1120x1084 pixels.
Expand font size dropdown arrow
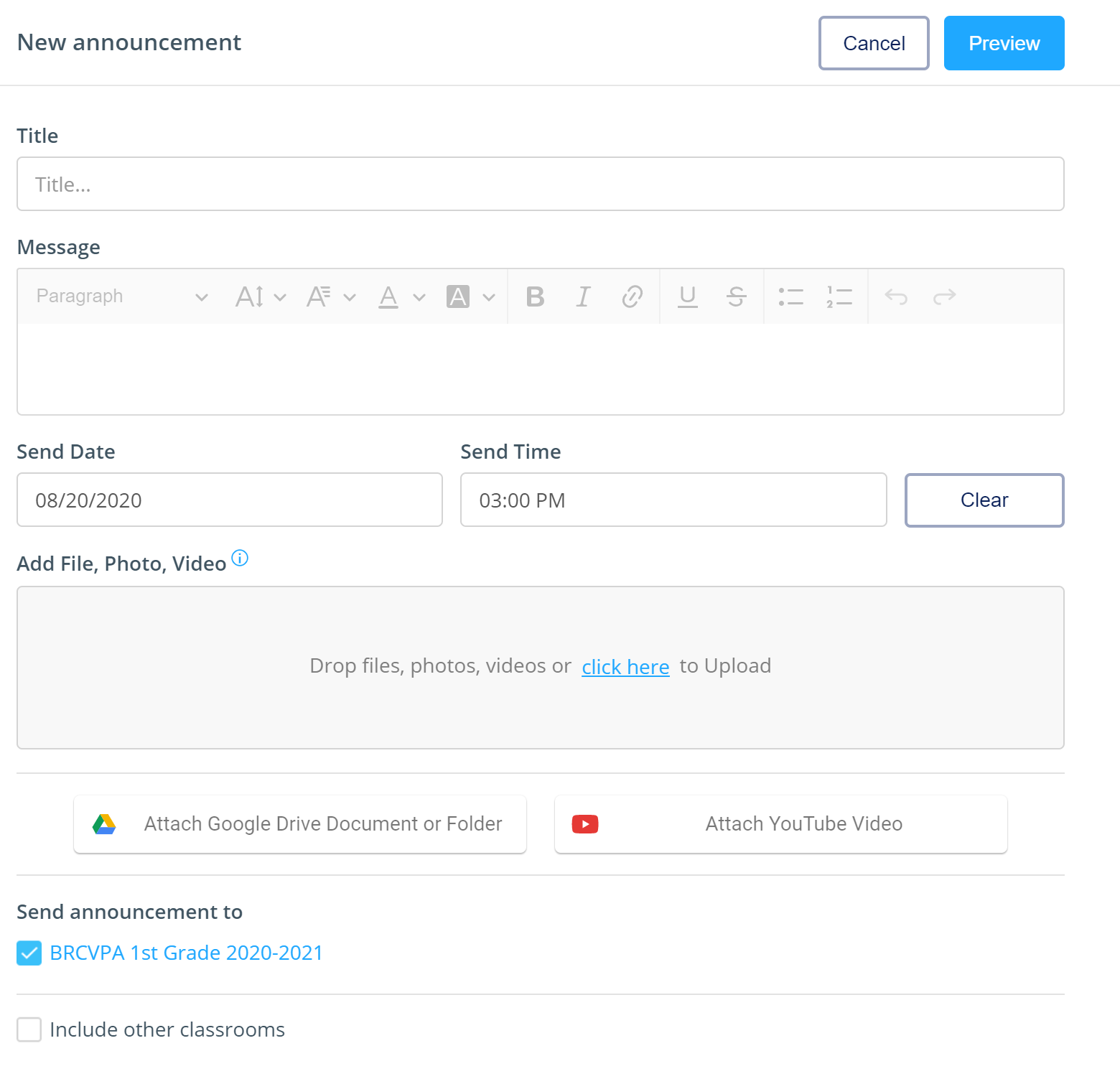tap(280, 297)
